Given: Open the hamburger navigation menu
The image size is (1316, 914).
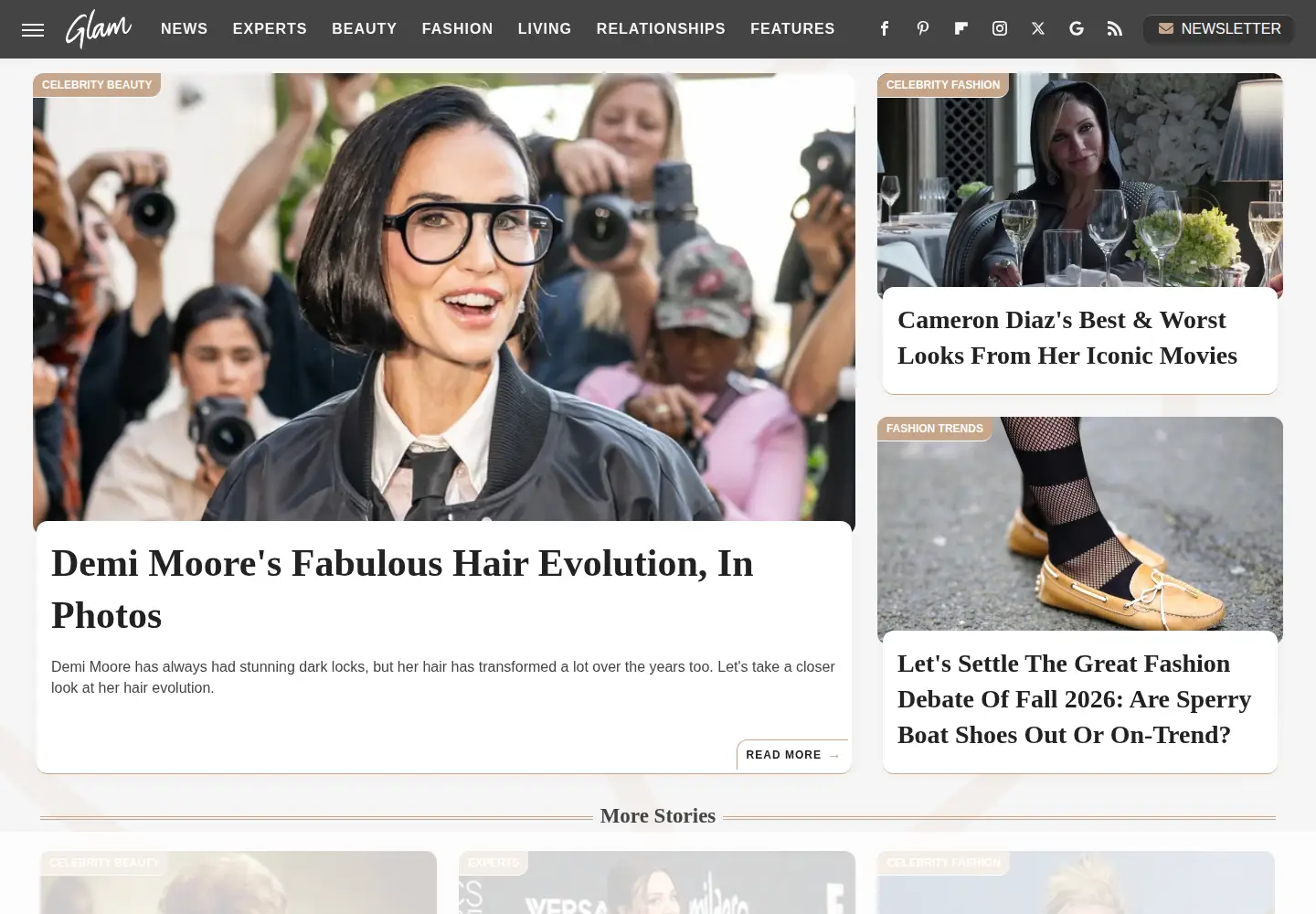Looking at the screenshot, I should click(33, 29).
